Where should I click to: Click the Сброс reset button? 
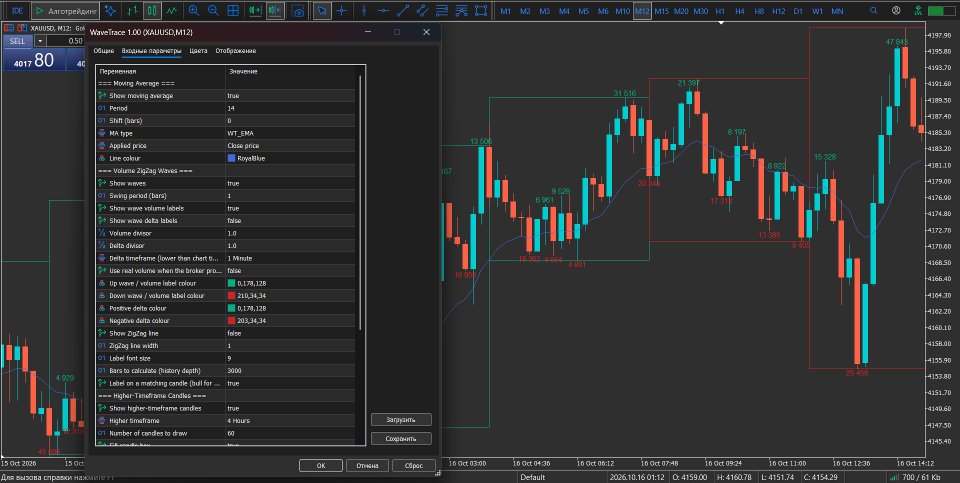pos(414,466)
